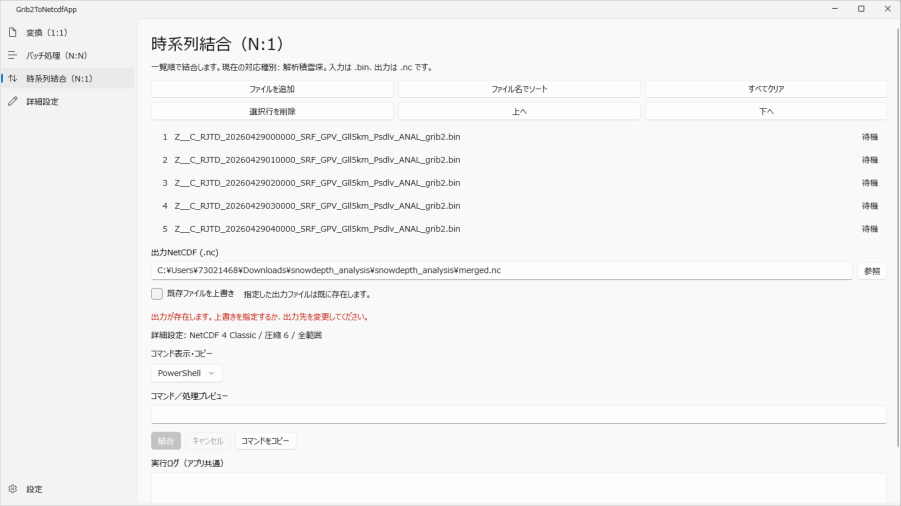Sort list with ファイル名でソート button
Screen dimensions: 901x506
[x=519, y=89]
